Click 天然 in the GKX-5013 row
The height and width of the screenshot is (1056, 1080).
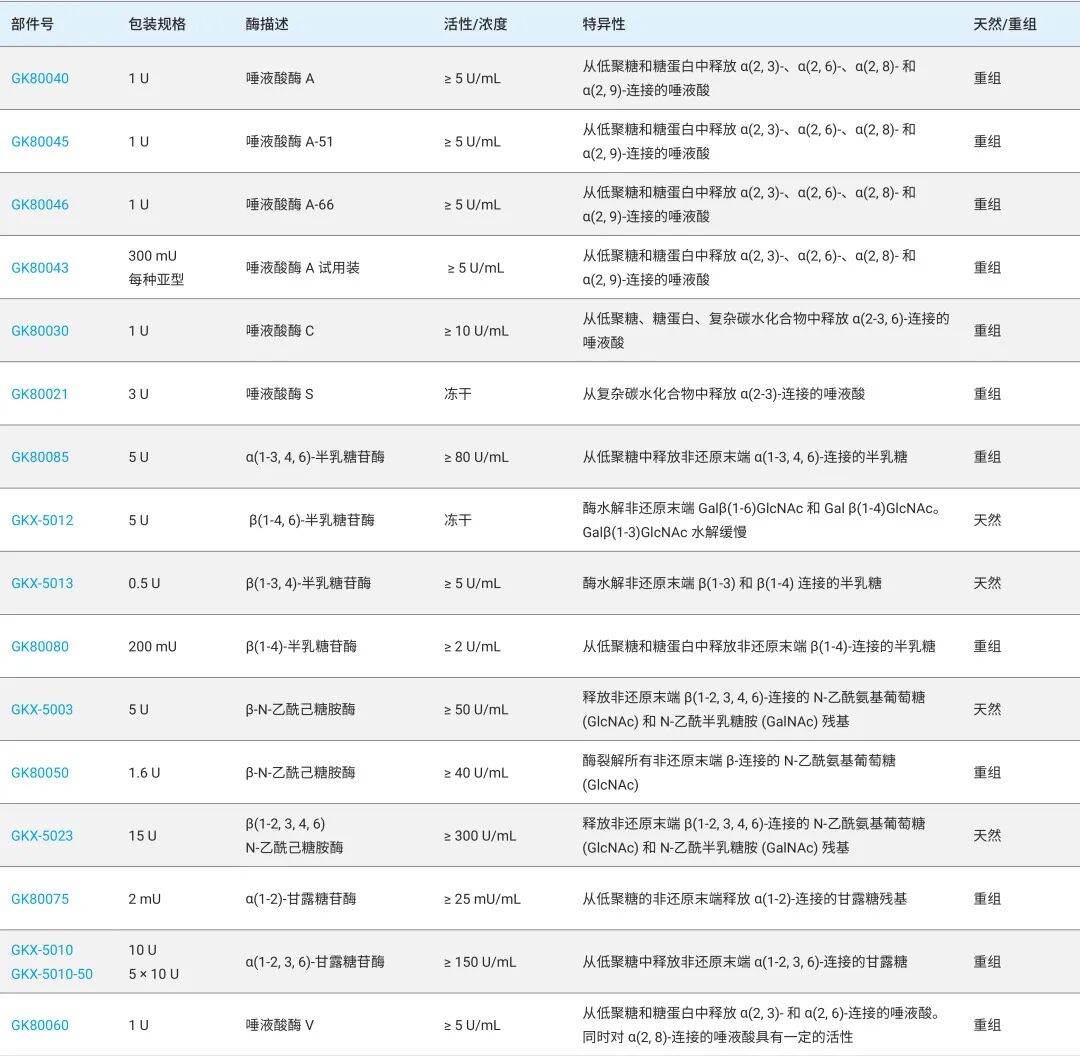987,583
